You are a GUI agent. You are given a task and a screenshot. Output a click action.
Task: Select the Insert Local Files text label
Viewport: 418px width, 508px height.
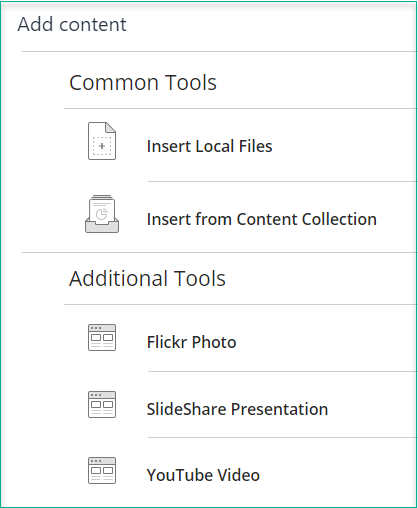click(209, 146)
